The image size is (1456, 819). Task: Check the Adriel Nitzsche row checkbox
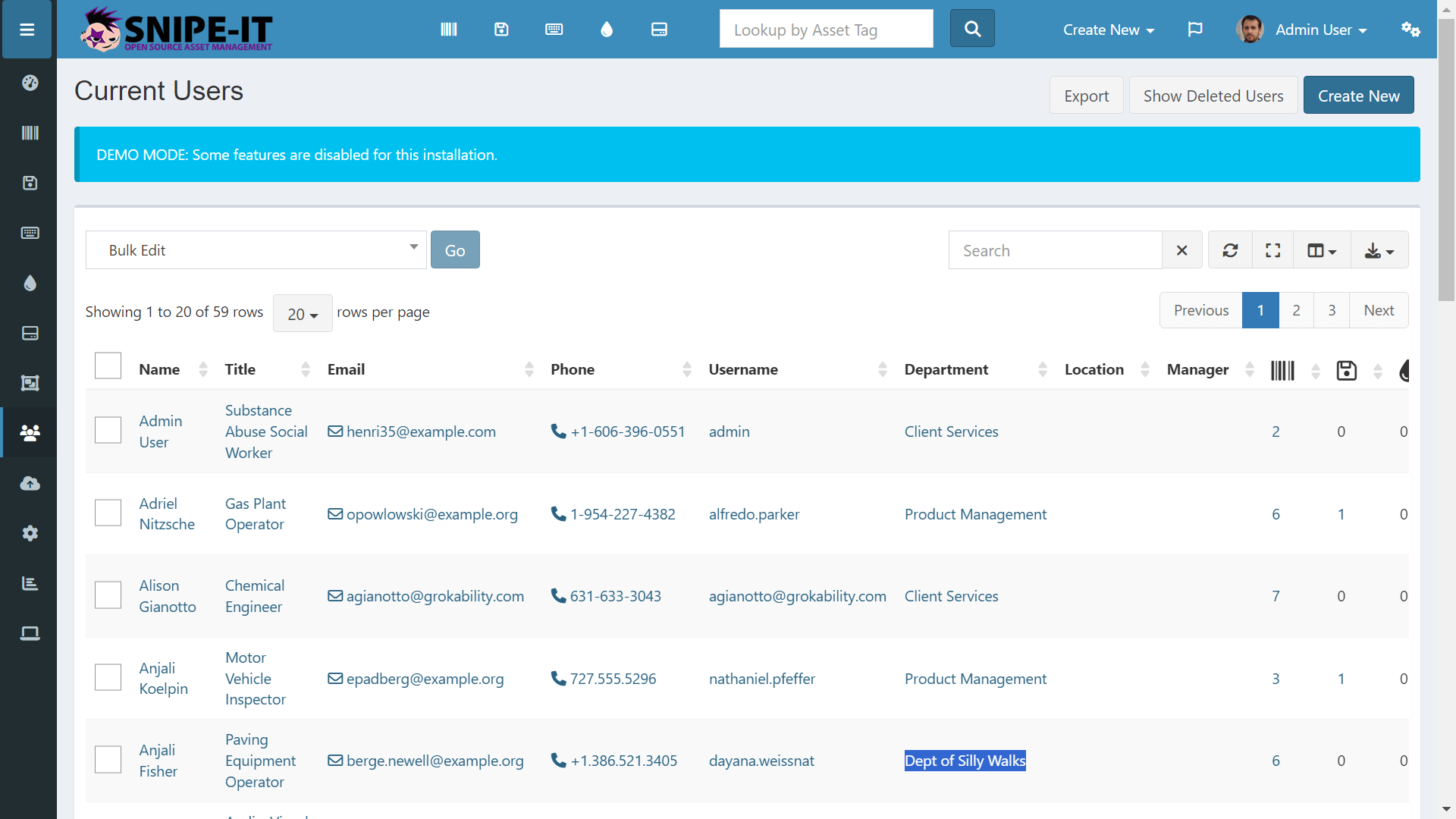coord(108,513)
